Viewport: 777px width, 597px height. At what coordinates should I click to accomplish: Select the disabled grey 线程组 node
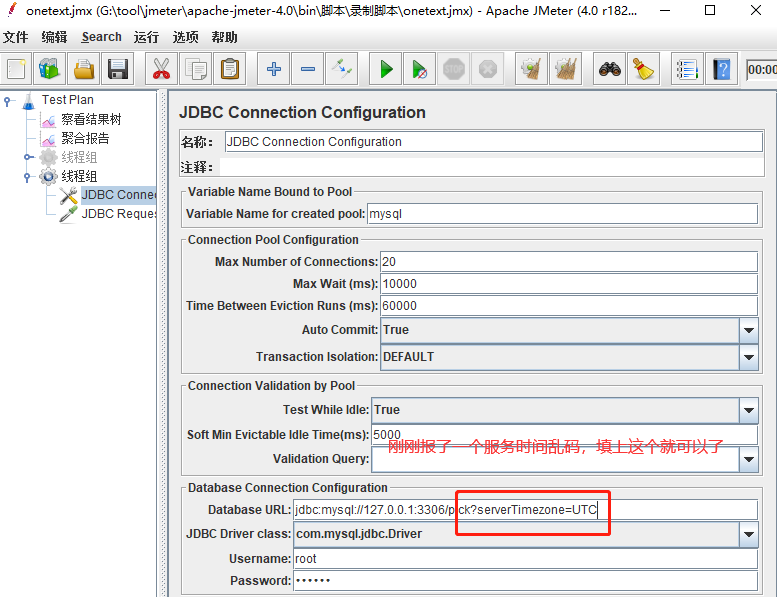coord(79,158)
